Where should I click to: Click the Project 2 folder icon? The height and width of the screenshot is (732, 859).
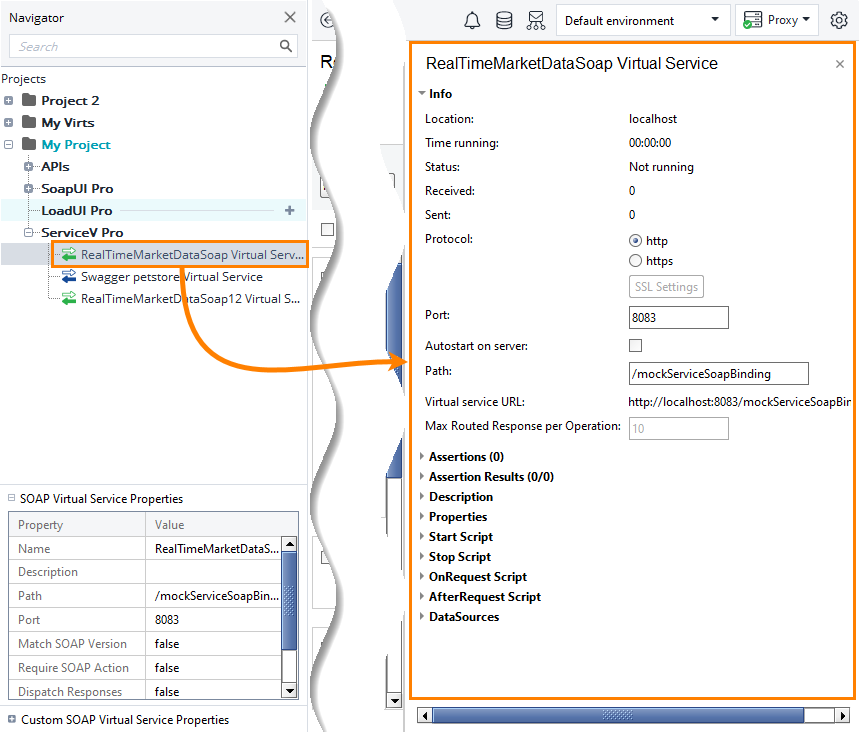coord(29,100)
